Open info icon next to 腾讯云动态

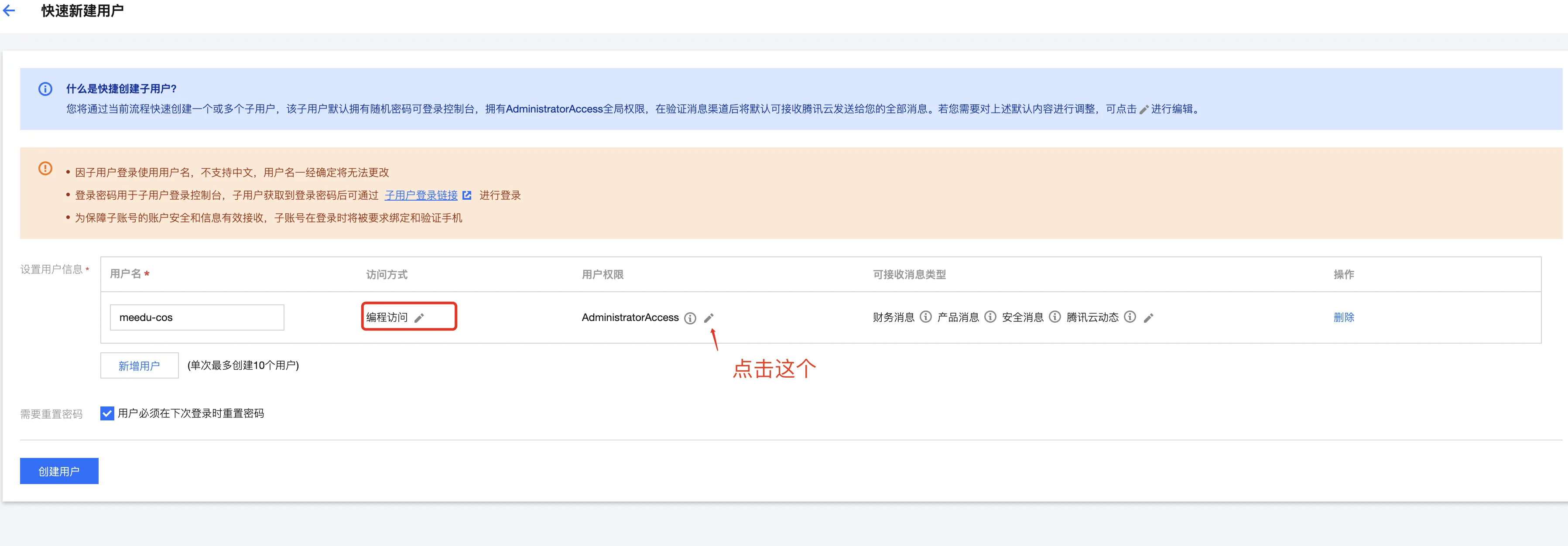point(1130,317)
